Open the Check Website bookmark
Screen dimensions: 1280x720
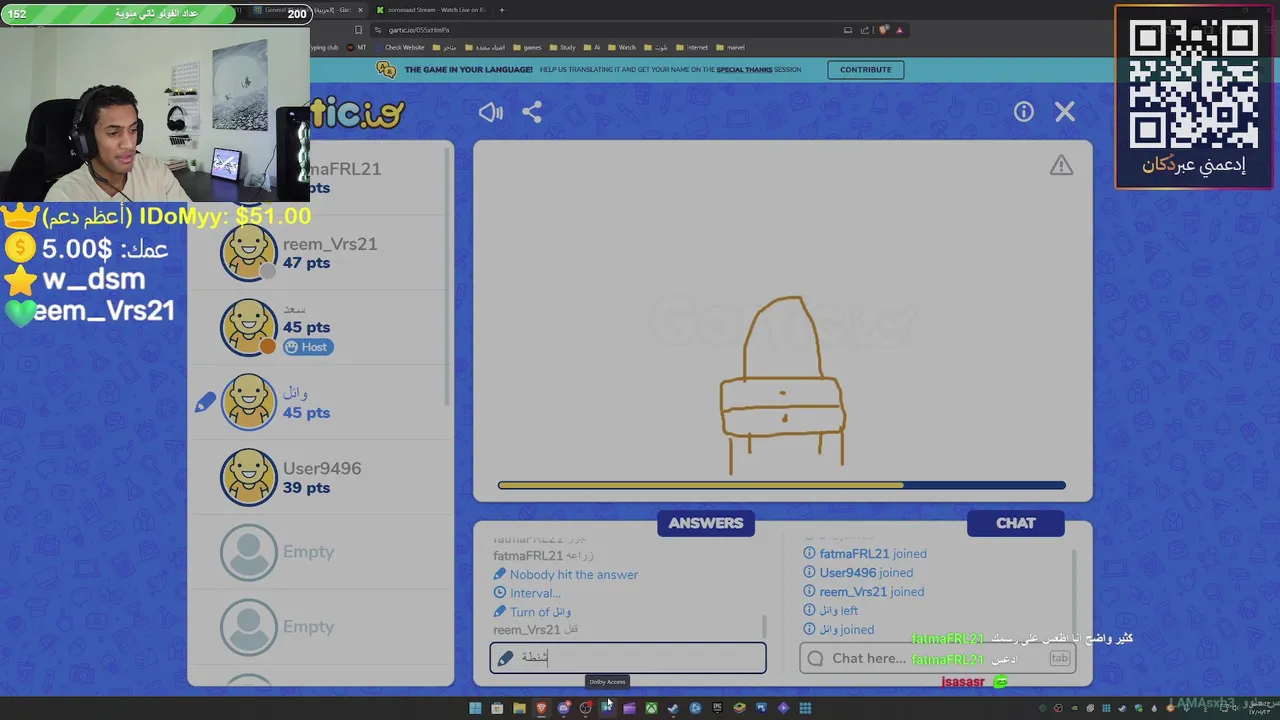pyautogui.click(x=399, y=47)
